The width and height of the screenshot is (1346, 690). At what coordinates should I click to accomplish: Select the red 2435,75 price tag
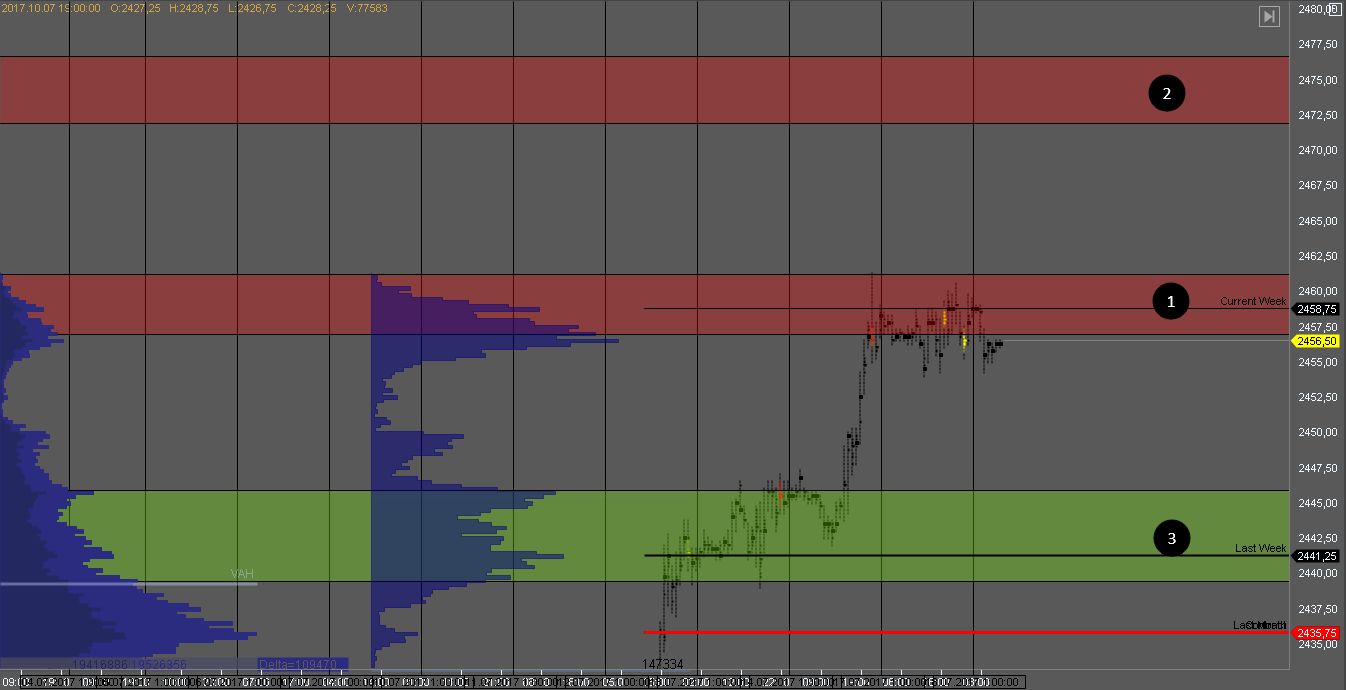pos(1316,633)
